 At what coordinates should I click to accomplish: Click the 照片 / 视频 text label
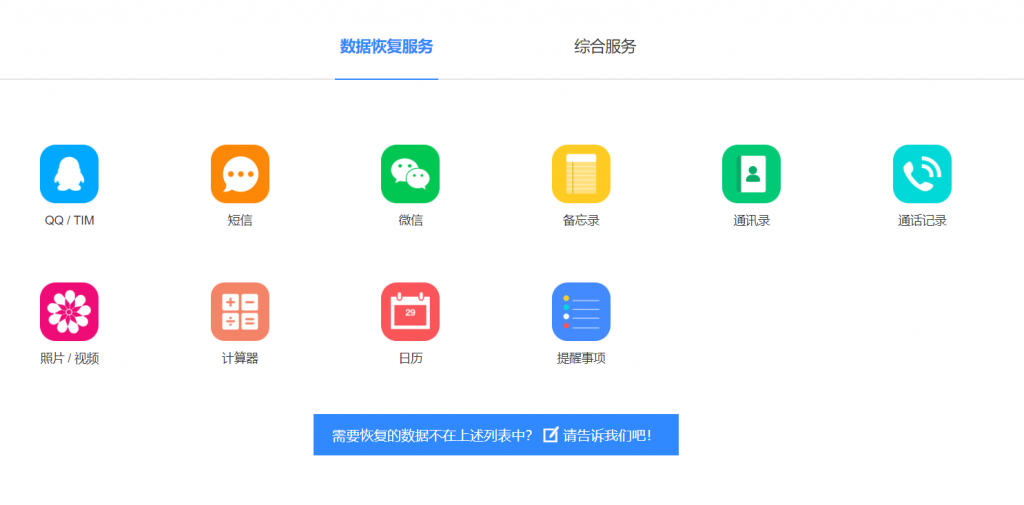pos(69,359)
